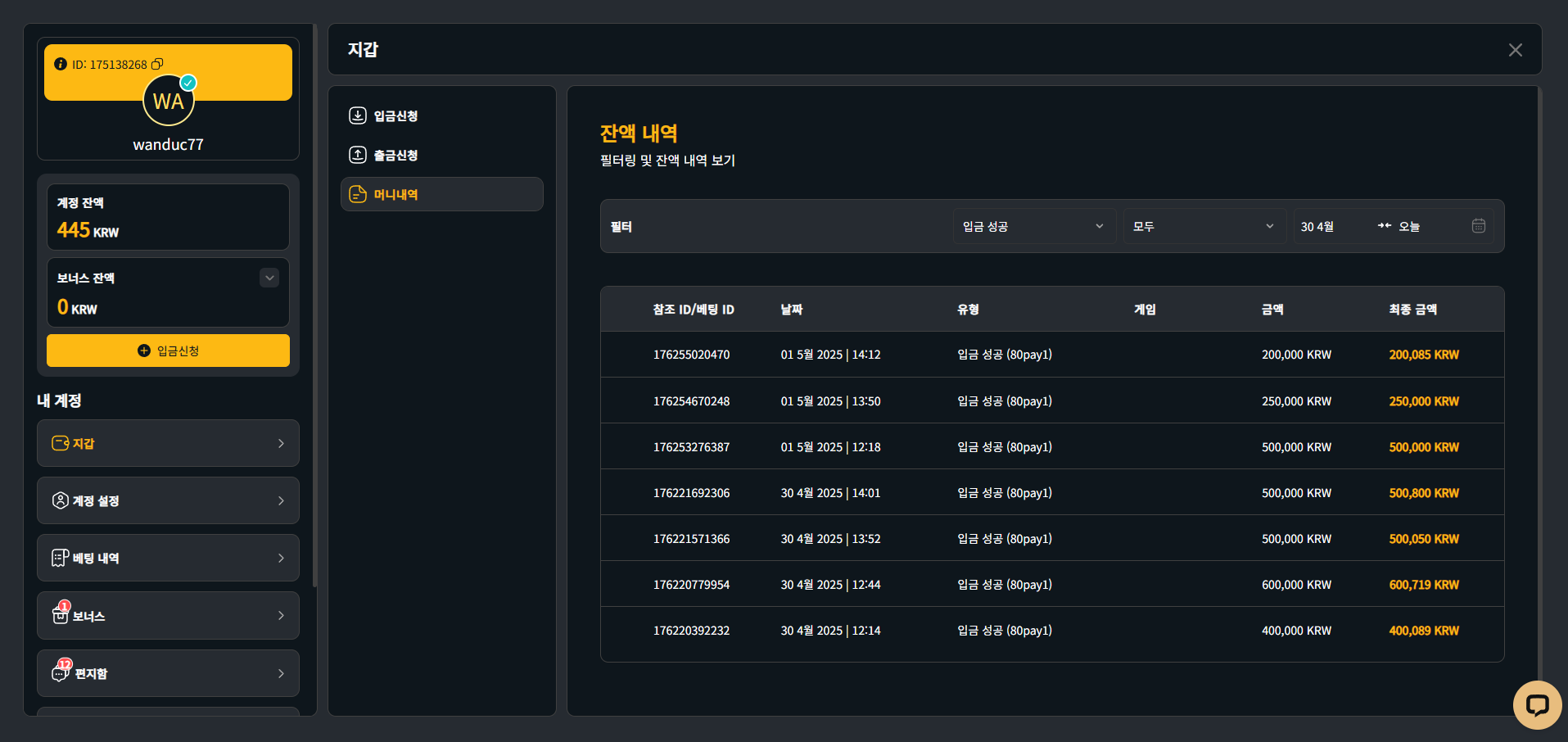The width and height of the screenshot is (1568, 742).
Task: Click the money history document icon
Action: coord(358,194)
